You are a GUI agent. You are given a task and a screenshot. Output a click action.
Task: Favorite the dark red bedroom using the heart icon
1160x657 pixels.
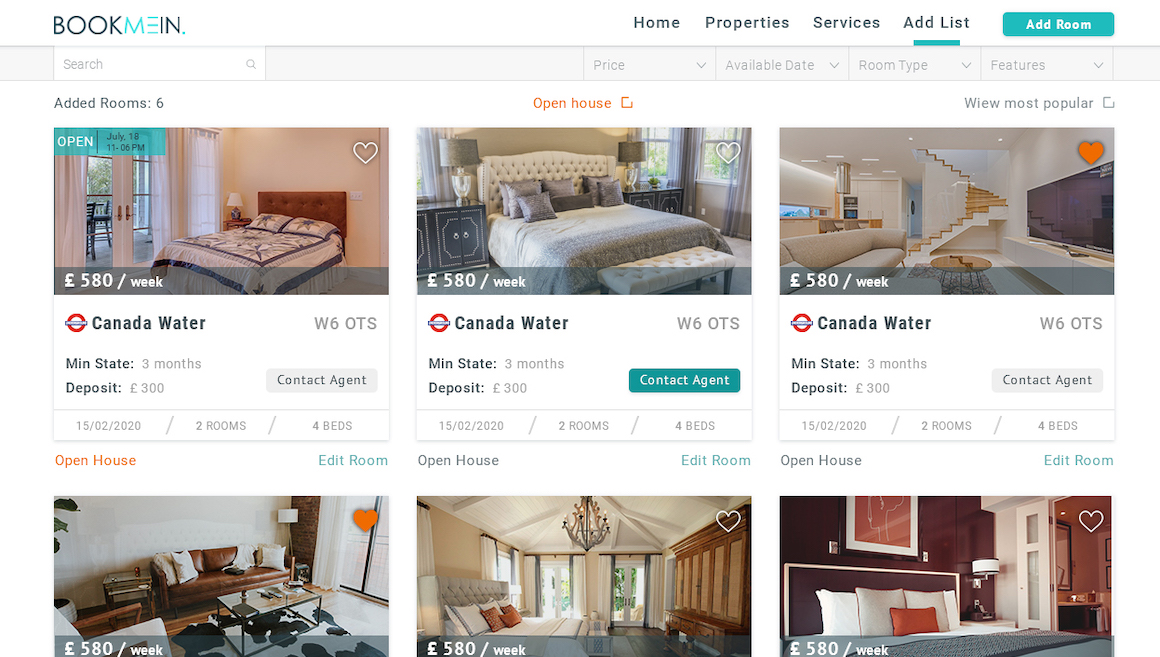(1090, 521)
